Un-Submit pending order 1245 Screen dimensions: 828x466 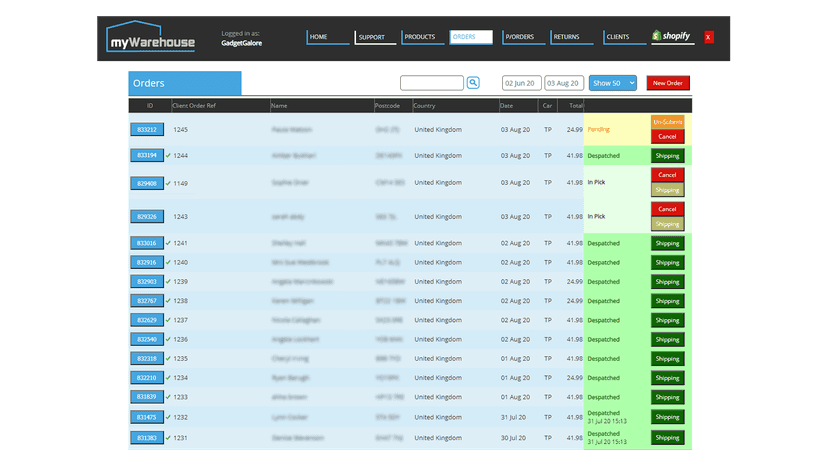tap(667, 122)
